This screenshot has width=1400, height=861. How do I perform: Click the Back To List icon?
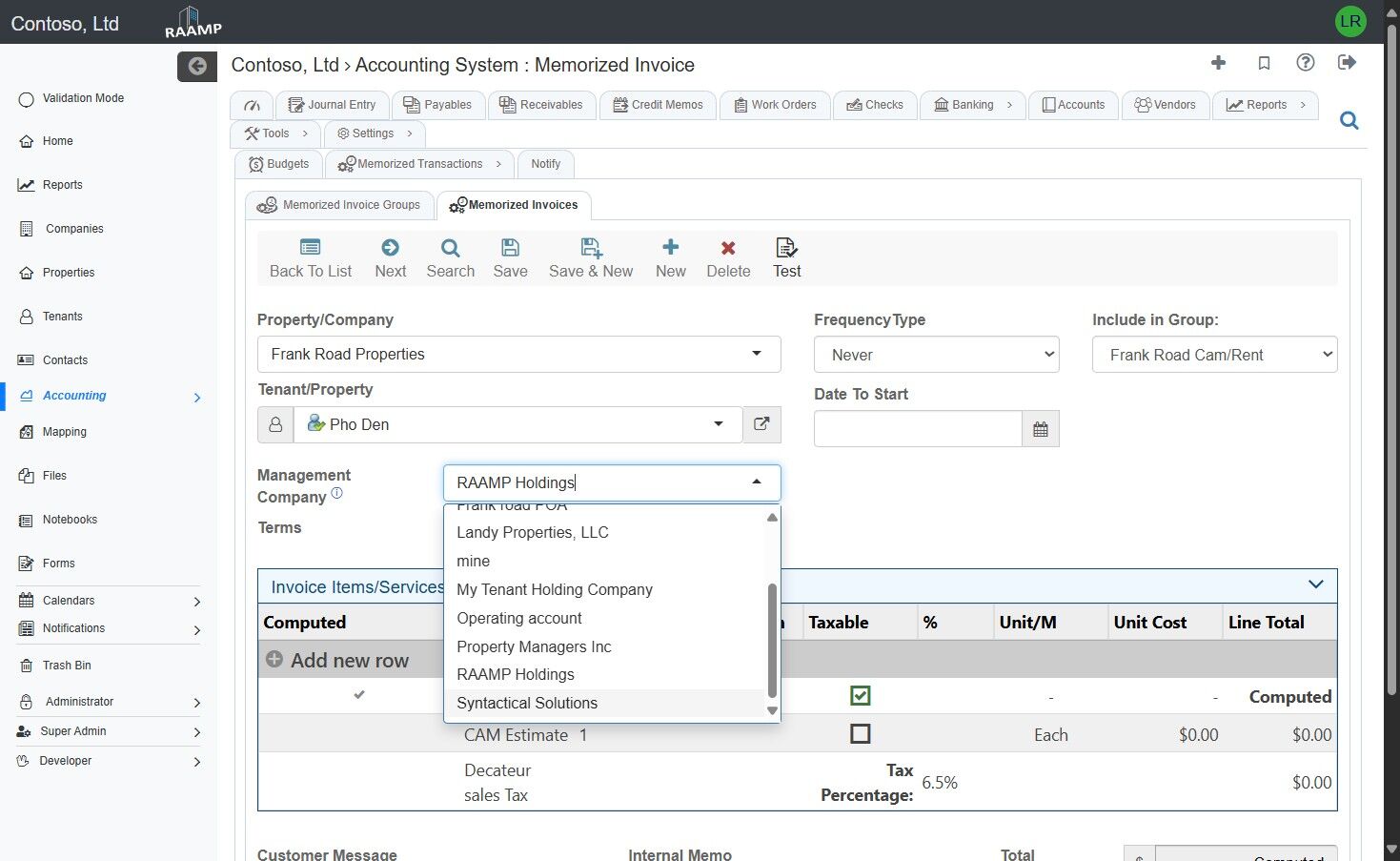[310, 249]
